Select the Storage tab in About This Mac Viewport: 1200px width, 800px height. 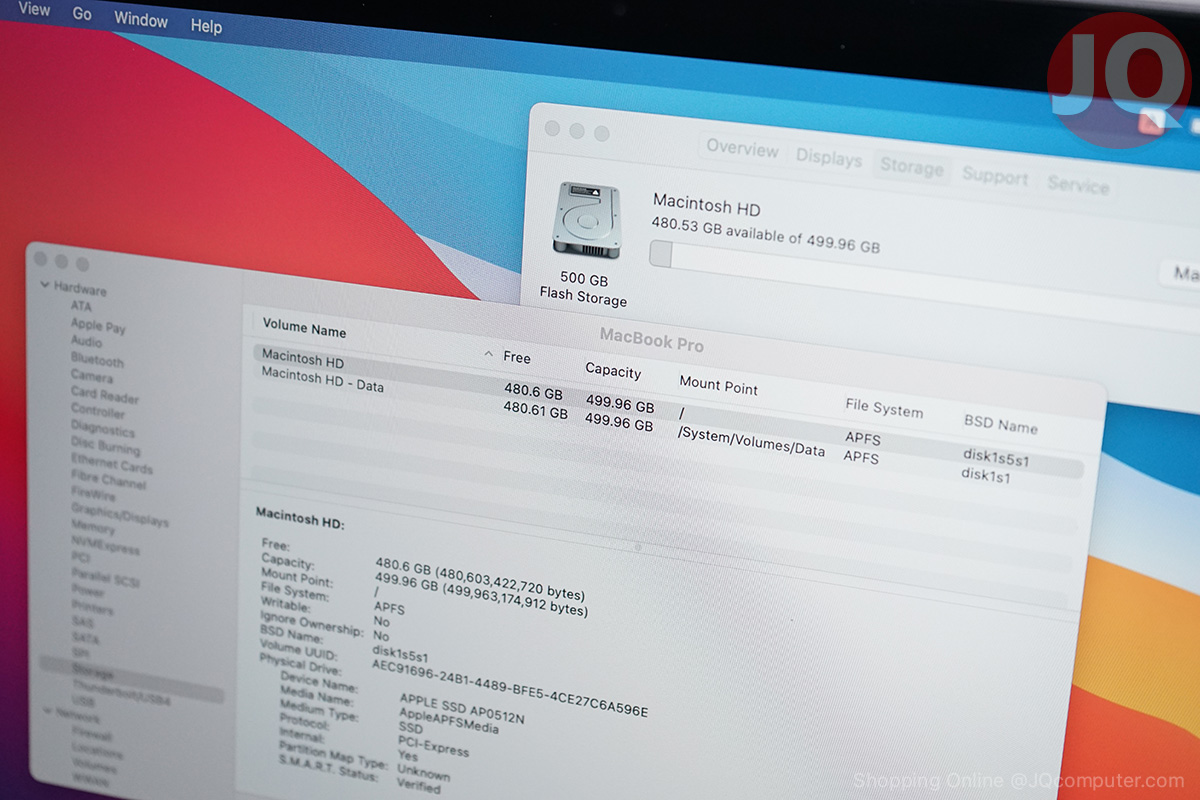click(911, 167)
